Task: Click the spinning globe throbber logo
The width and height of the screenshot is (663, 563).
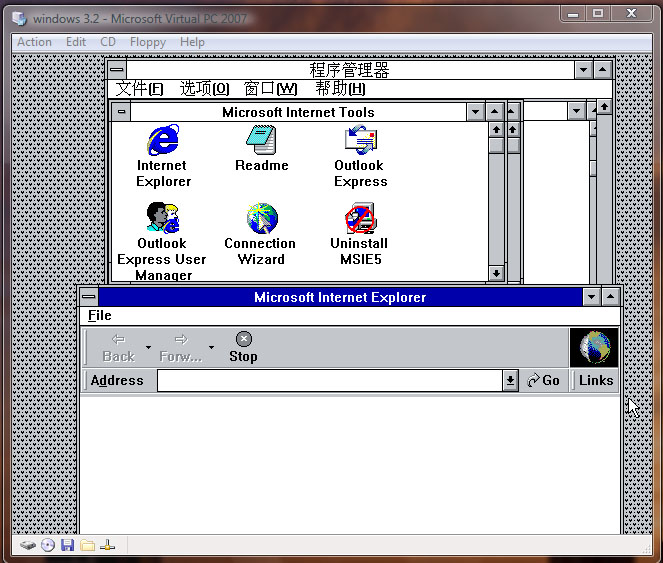Action: point(594,348)
